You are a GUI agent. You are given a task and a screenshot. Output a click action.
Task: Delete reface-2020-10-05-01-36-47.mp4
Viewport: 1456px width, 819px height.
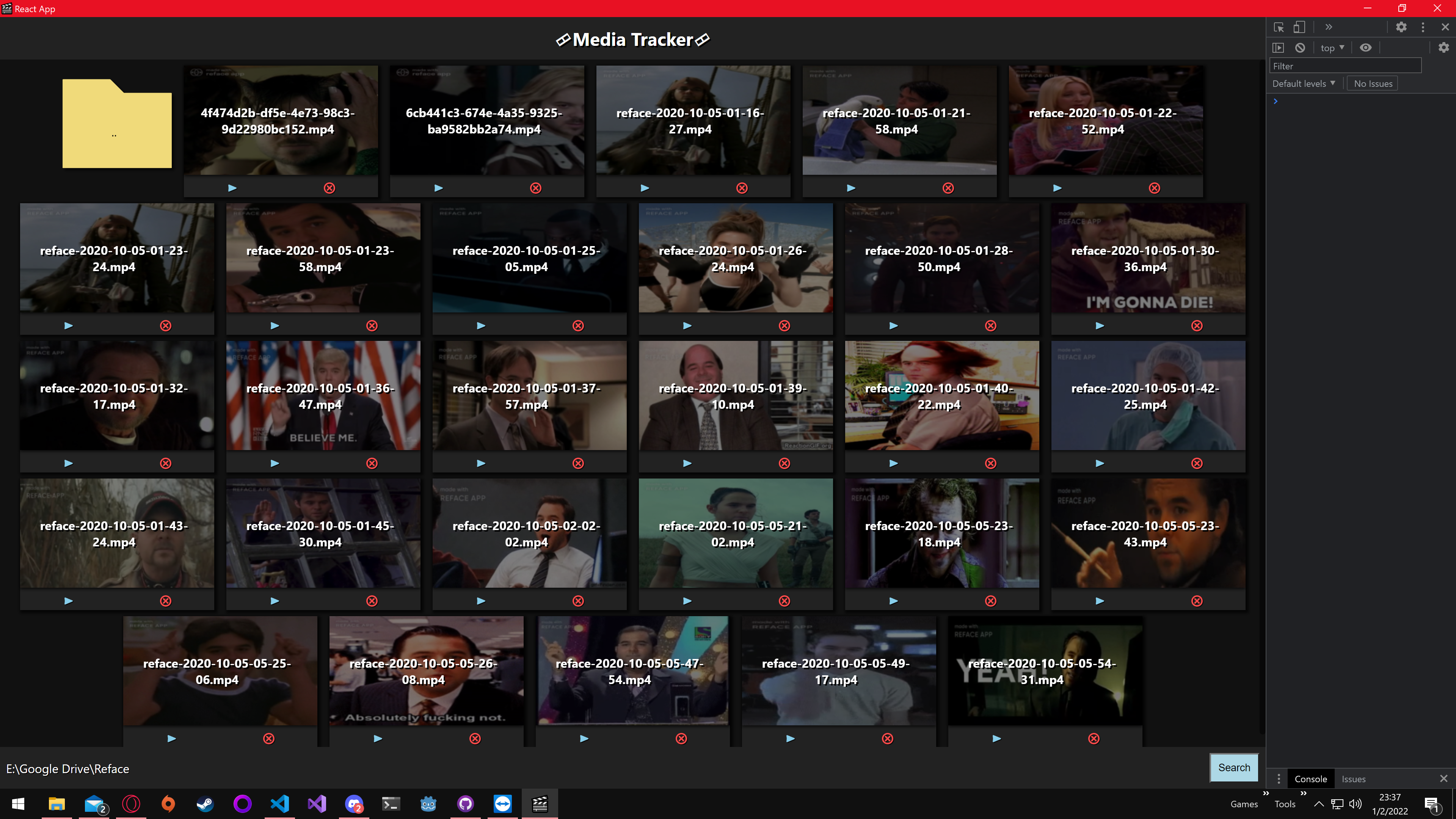pyautogui.click(x=372, y=463)
